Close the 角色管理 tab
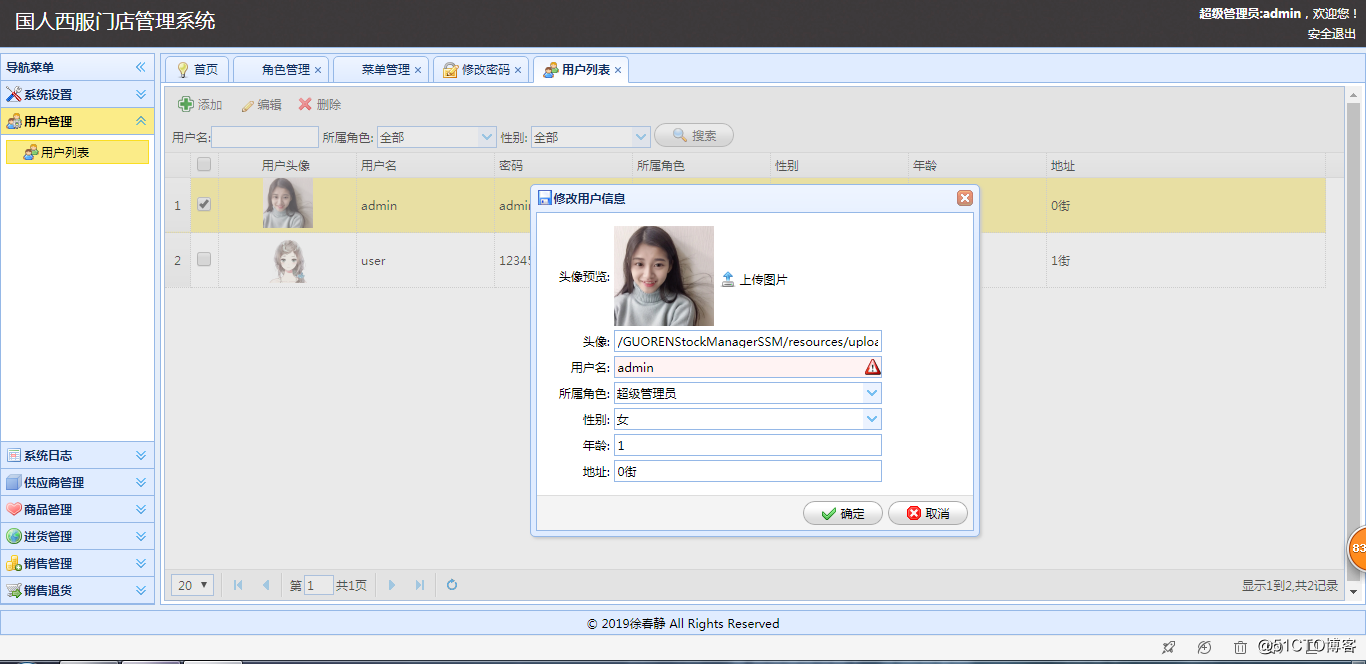The height and width of the screenshot is (664, 1366). [318, 70]
